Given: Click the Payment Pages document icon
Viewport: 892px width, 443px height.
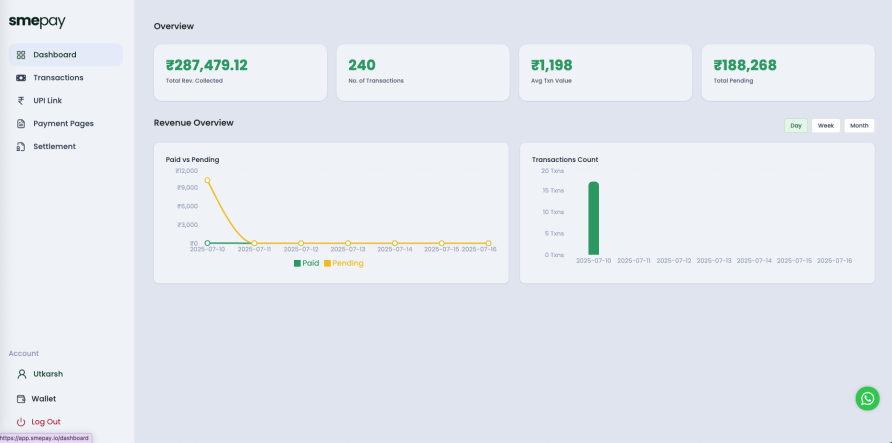Looking at the screenshot, I should (x=21, y=123).
